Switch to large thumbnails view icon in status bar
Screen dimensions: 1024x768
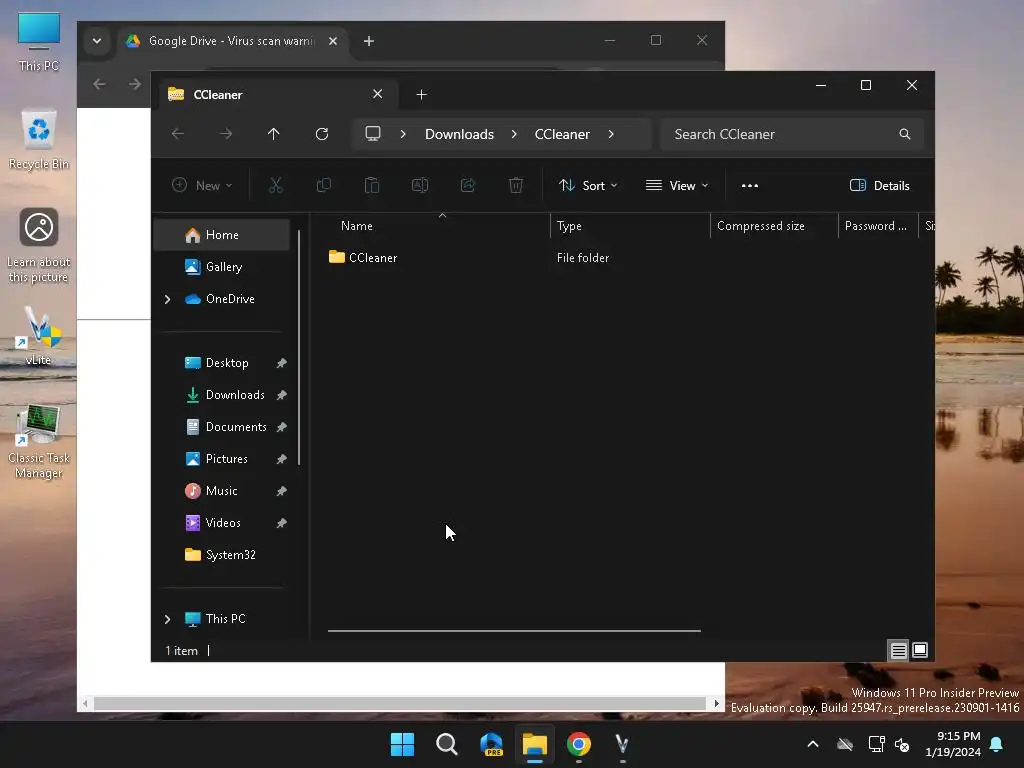pos(920,650)
